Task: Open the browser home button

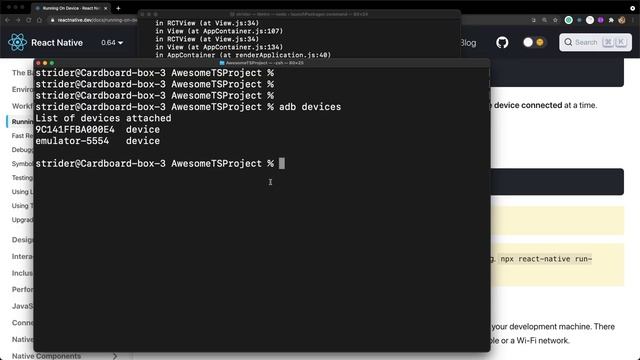Action: pyautogui.click(x=40, y=20)
